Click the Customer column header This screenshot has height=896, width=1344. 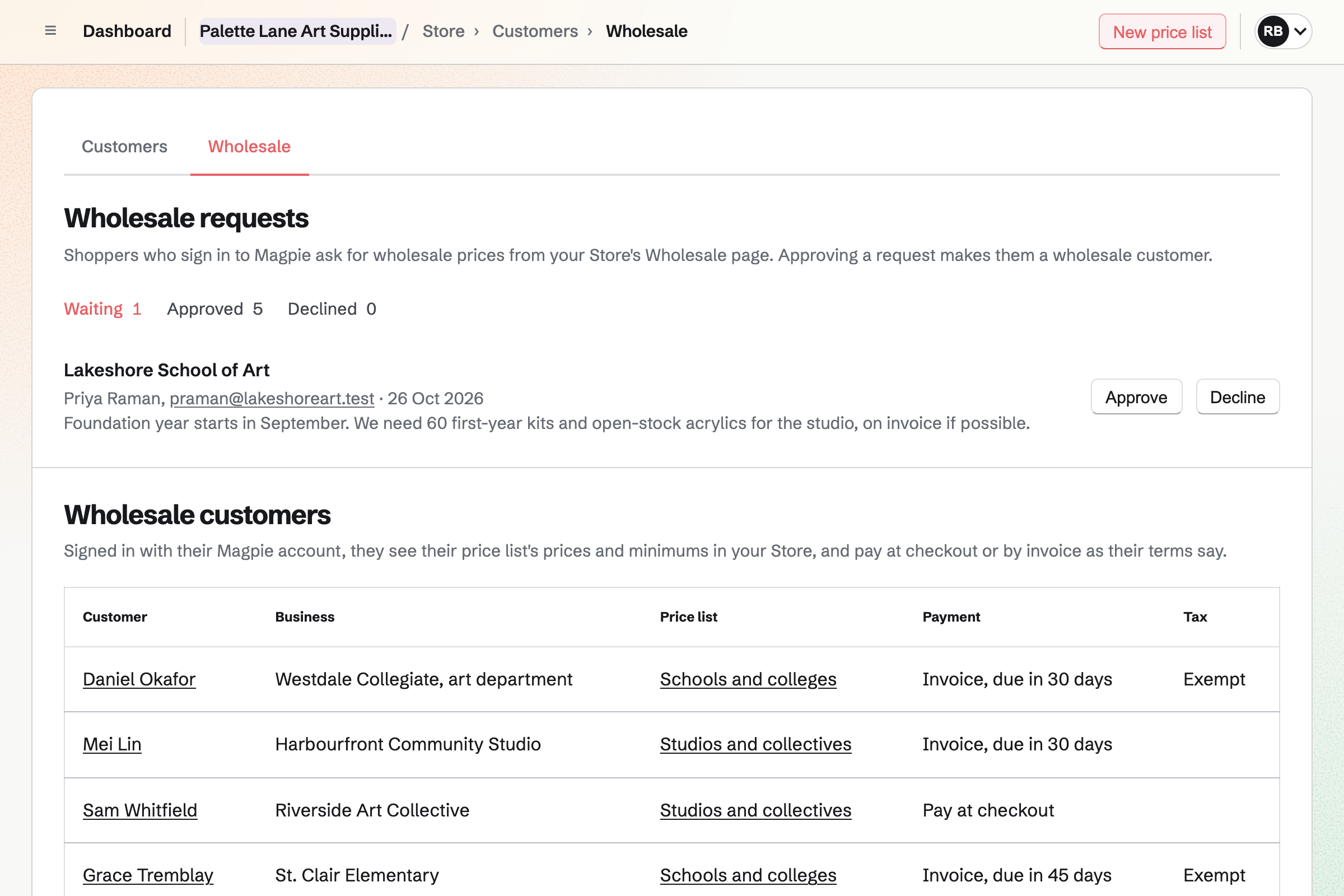click(115, 617)
